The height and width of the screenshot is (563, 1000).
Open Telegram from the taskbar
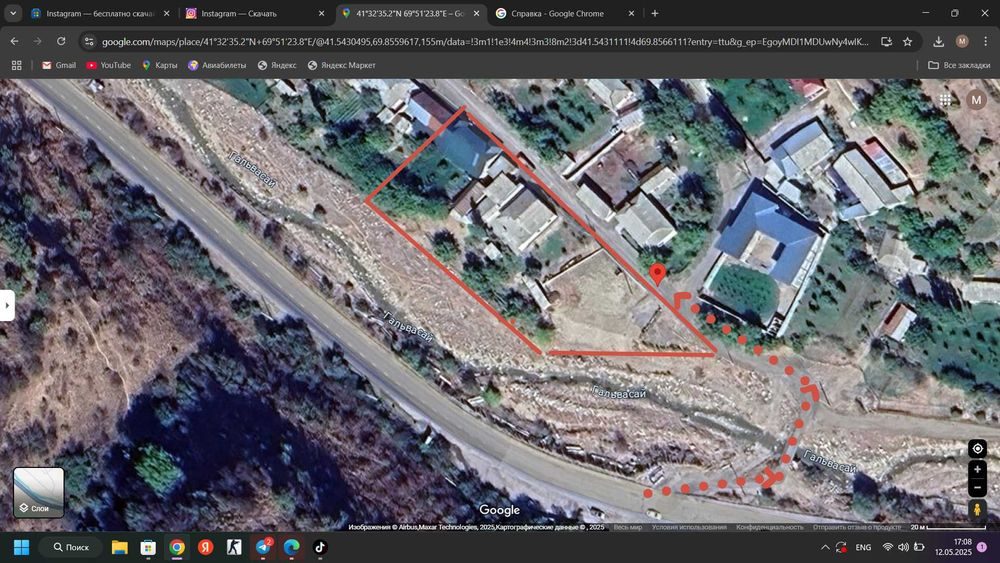tap(263, 547)
